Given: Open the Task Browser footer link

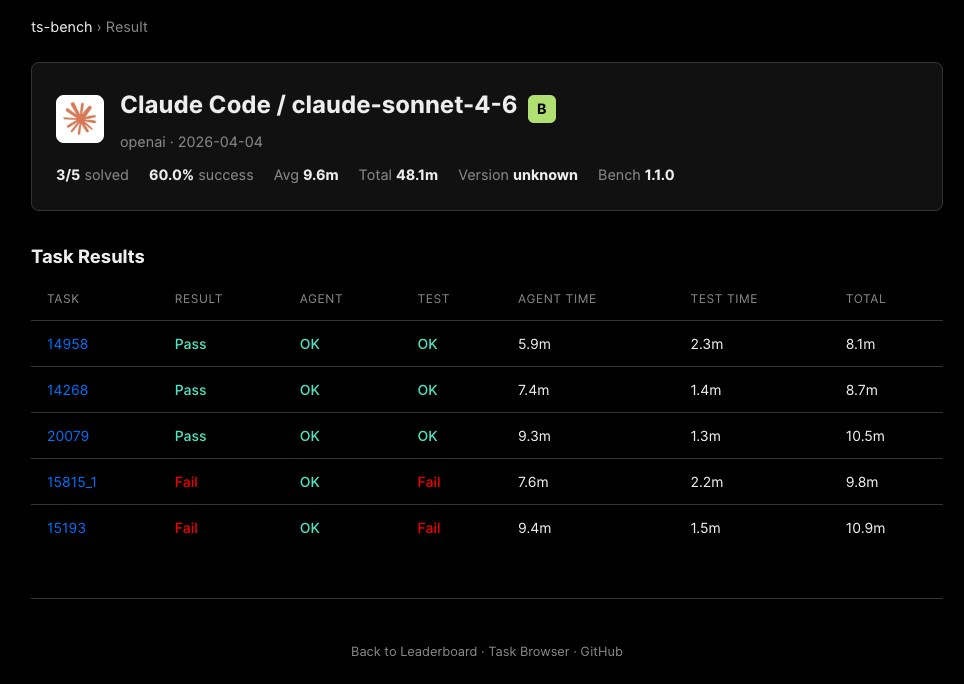Looking at the screenshot, I should pos(529,651).
